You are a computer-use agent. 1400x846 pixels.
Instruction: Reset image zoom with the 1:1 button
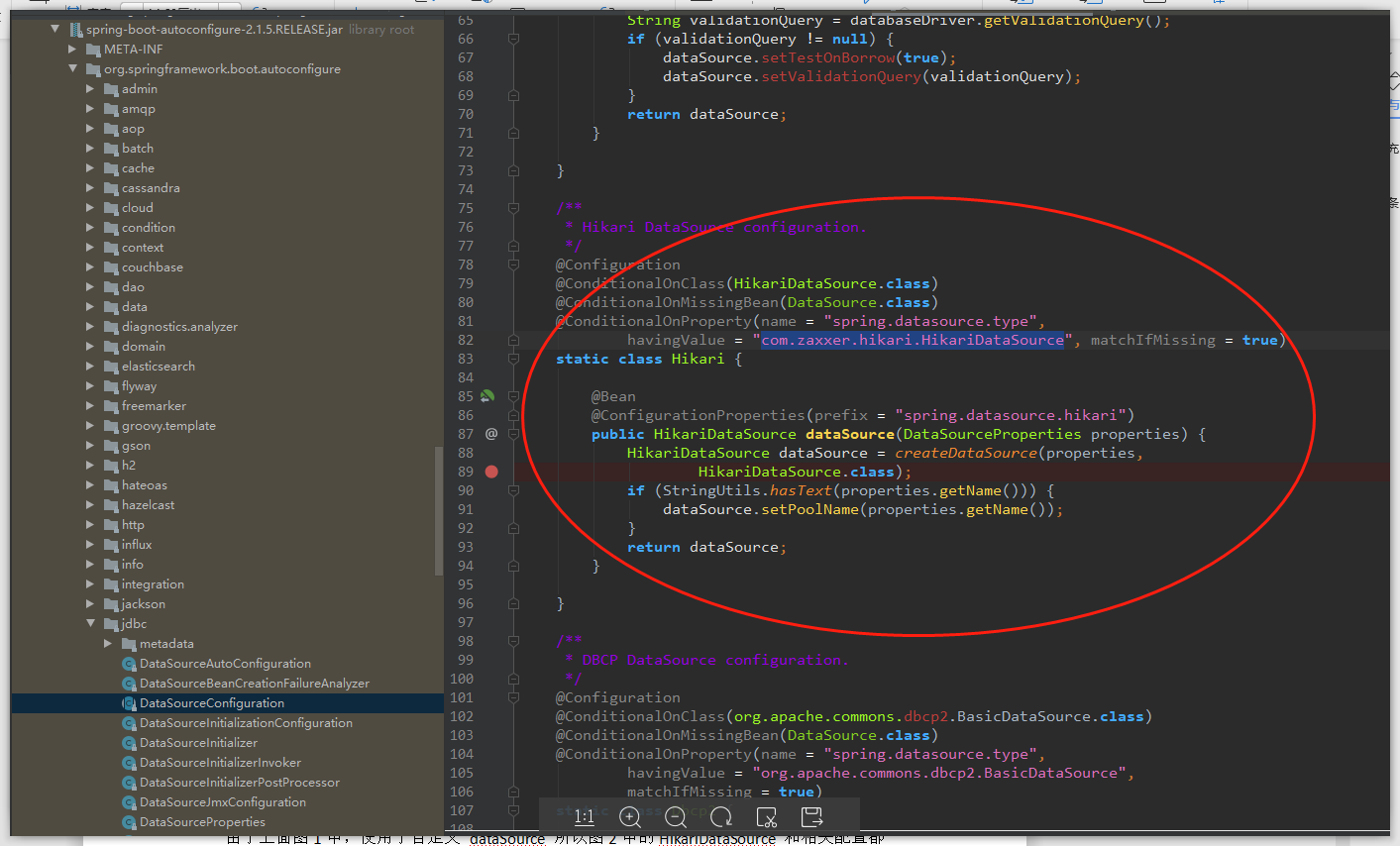click(585, 816)
